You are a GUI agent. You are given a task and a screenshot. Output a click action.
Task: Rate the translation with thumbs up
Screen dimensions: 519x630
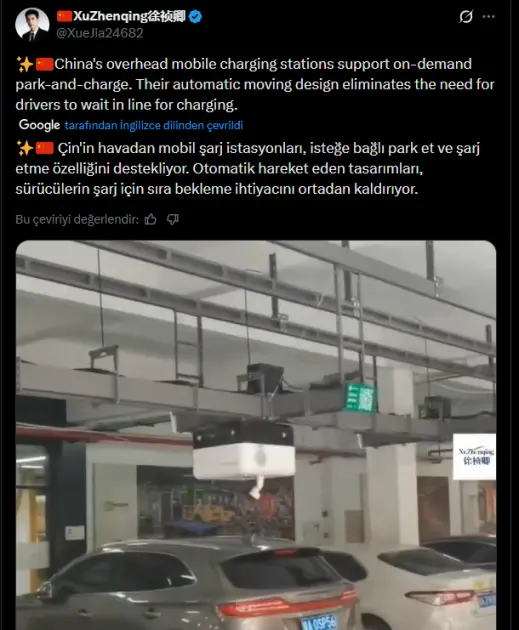click(151, 219)
